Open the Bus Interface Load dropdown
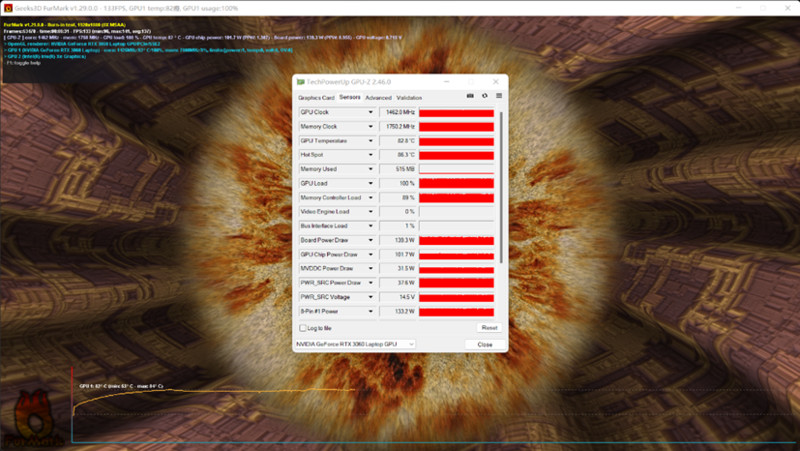The height and width of the screenshot is (451, 800). point(370,226)
